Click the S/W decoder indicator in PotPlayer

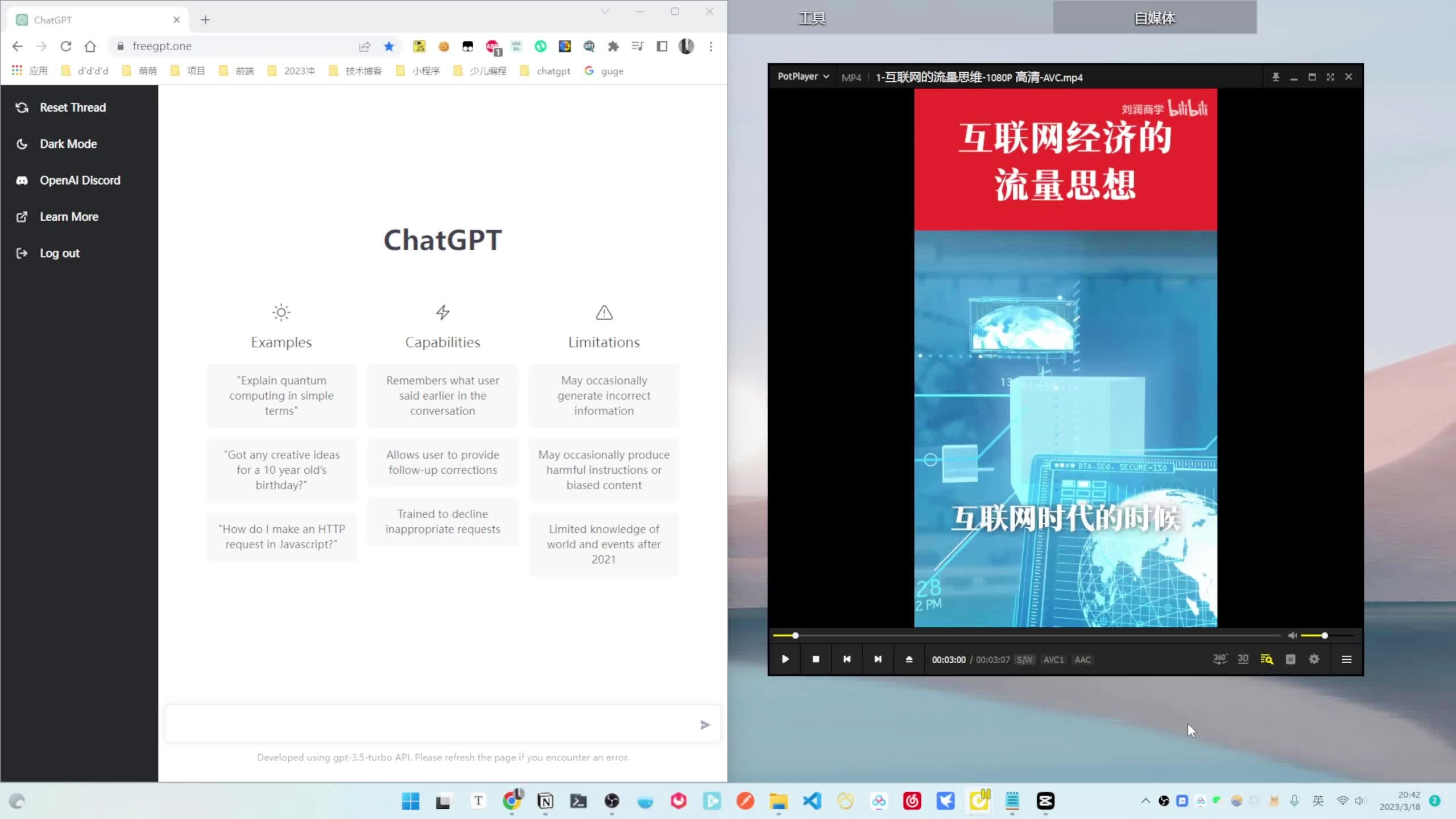[1024, 660]
